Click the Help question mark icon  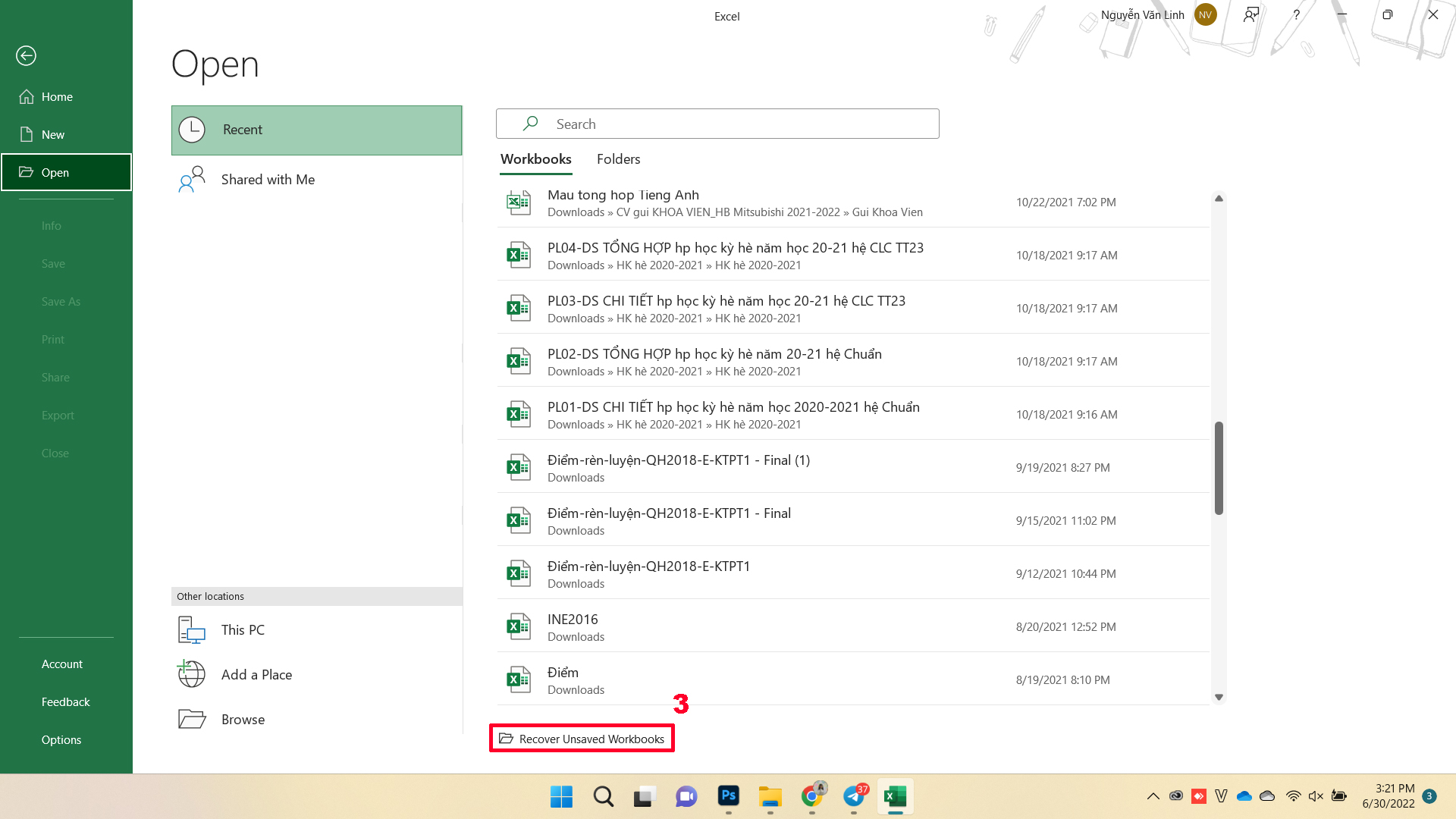pyautogui.click(x=1296, y=14)
